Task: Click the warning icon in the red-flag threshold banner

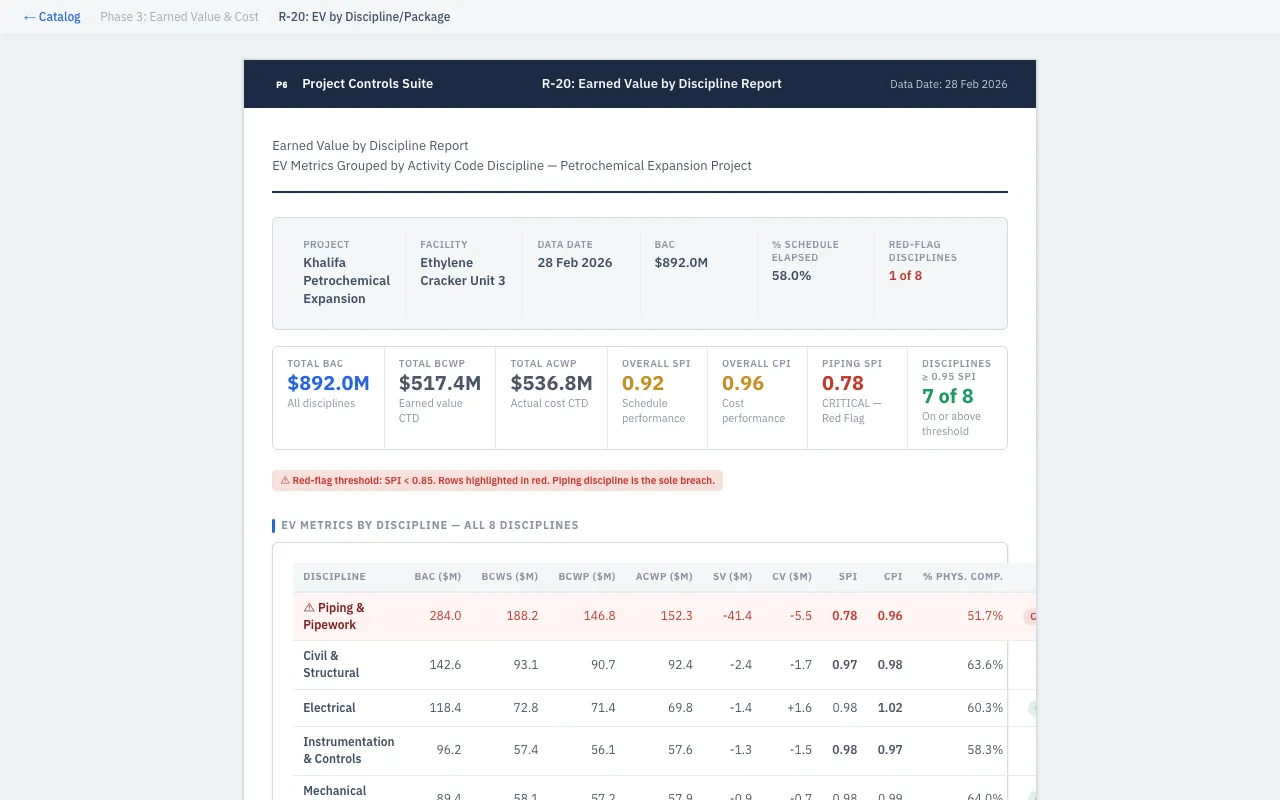Action: (285, 481)
